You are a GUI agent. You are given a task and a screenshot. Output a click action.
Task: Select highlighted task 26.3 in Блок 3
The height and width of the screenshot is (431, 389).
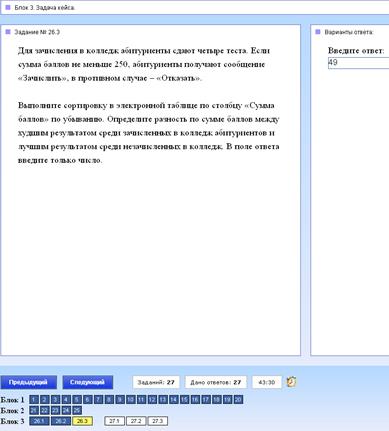(82, 421)
